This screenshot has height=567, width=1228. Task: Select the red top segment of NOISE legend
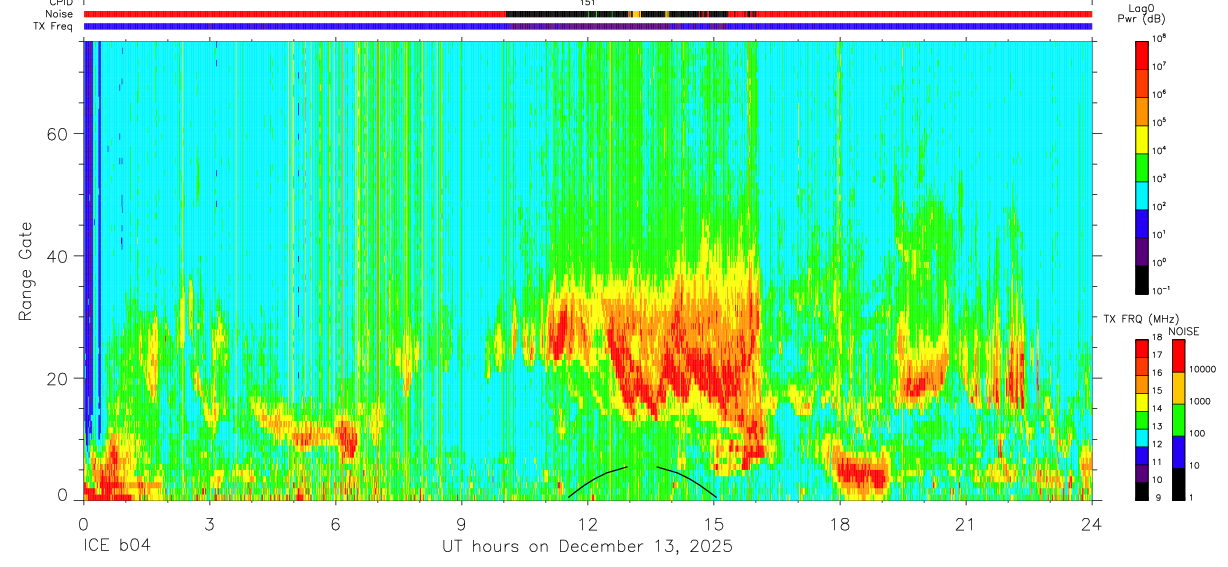(x=1177, y=356)
